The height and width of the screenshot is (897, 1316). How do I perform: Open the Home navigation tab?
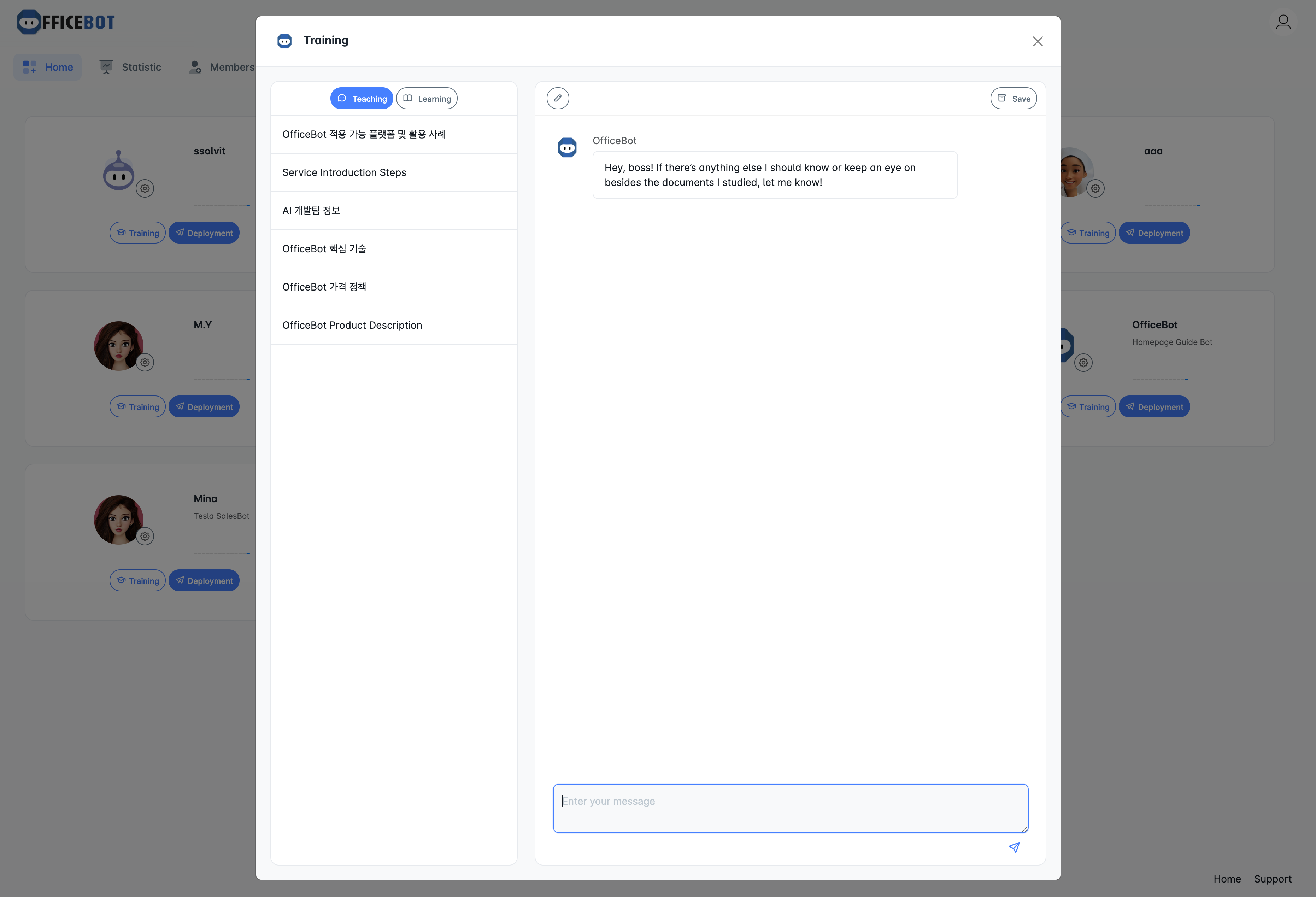[x=48, y=68]
